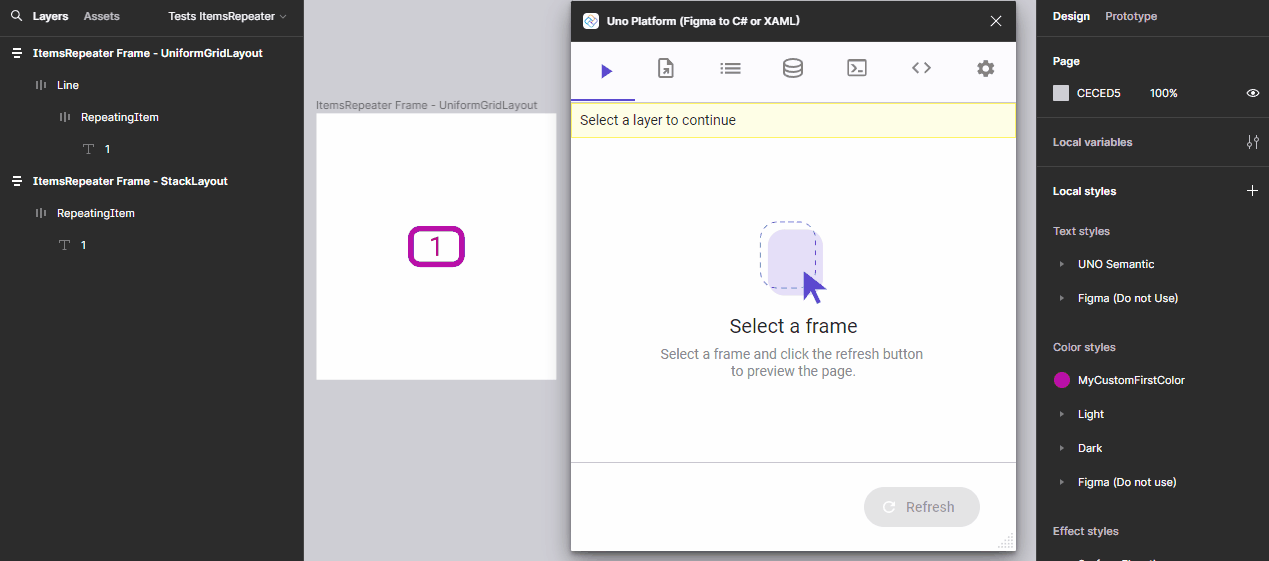Viewport: 1269px width, 561px height.
Task: Click the Refresh button
Action: (921, 507)
